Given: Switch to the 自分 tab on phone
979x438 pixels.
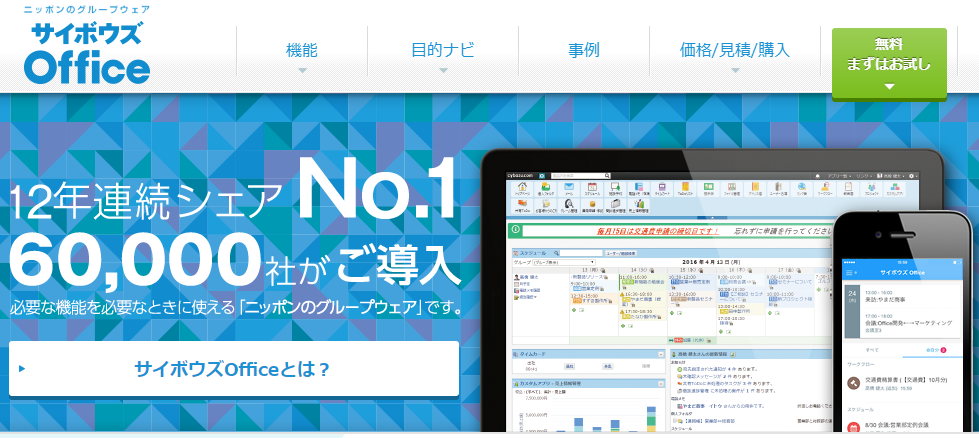Looking at the screenshot, I should point(932,350).
